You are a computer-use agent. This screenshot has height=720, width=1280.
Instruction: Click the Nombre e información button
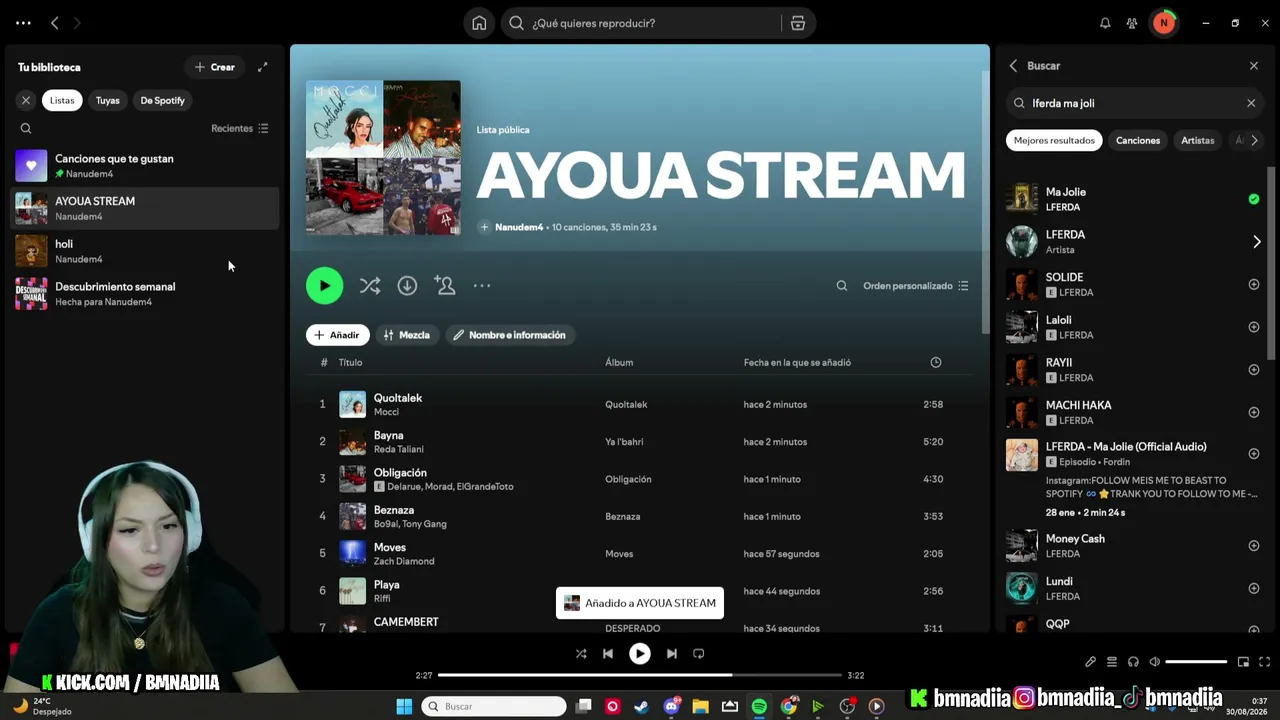pyautogui.click(x=511, y=335)
